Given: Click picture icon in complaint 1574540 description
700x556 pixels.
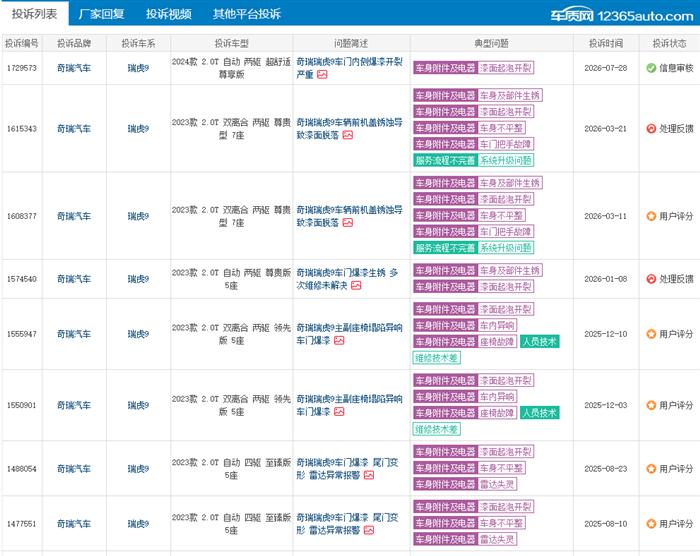Looking at the screenshot, I should [356, 285].
